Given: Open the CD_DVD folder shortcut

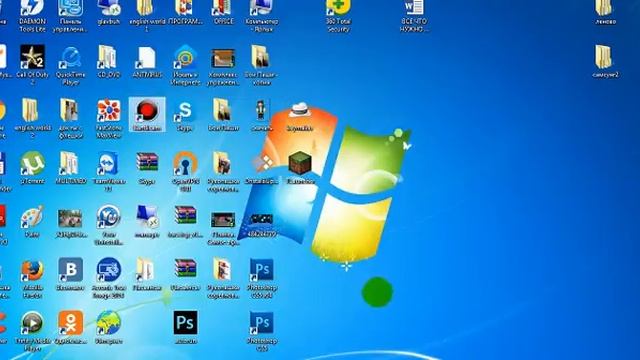Looking at the screenshot, I should [x=109, y=61].
